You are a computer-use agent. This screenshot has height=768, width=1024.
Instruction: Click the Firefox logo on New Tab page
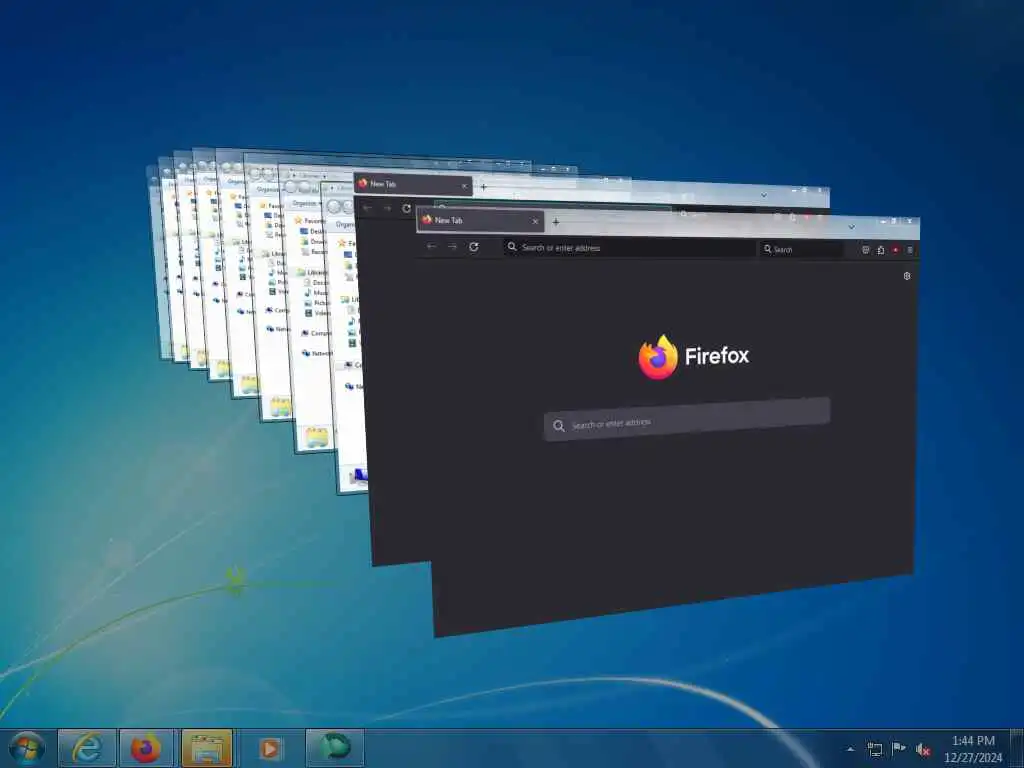point(694,357)
